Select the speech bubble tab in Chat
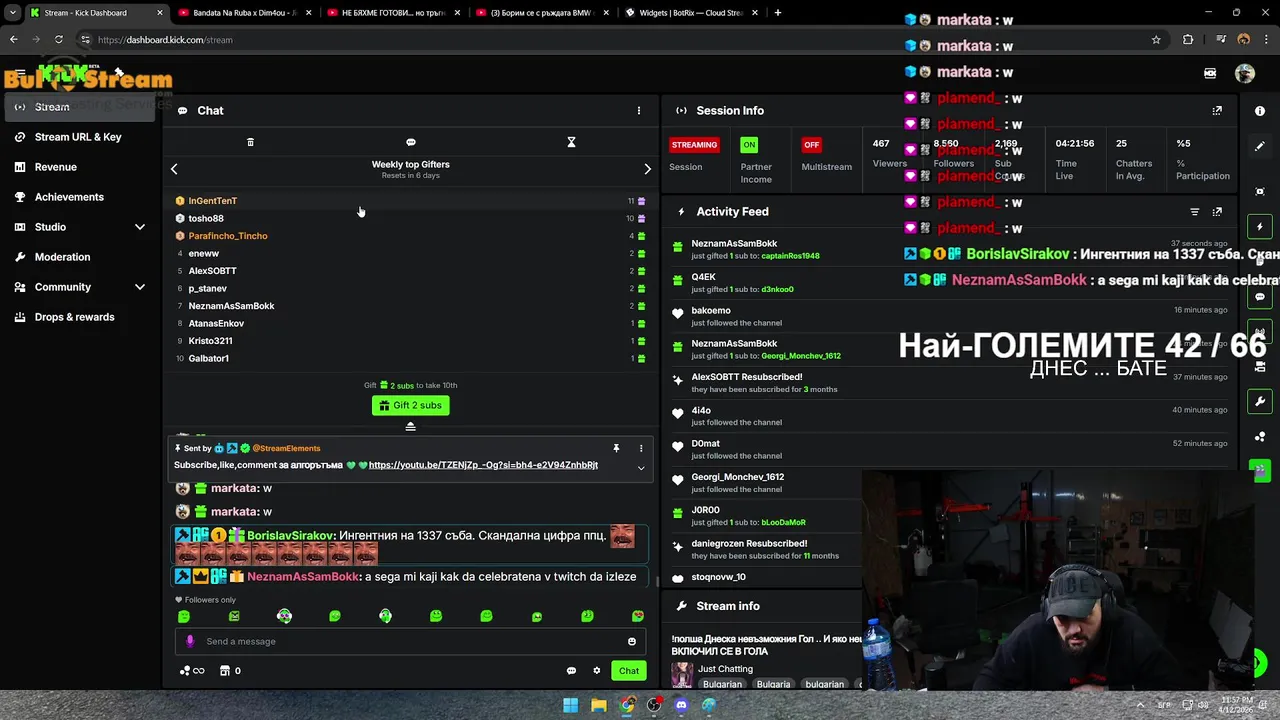This screenshot has width=1280, height=720. (411, 142)
